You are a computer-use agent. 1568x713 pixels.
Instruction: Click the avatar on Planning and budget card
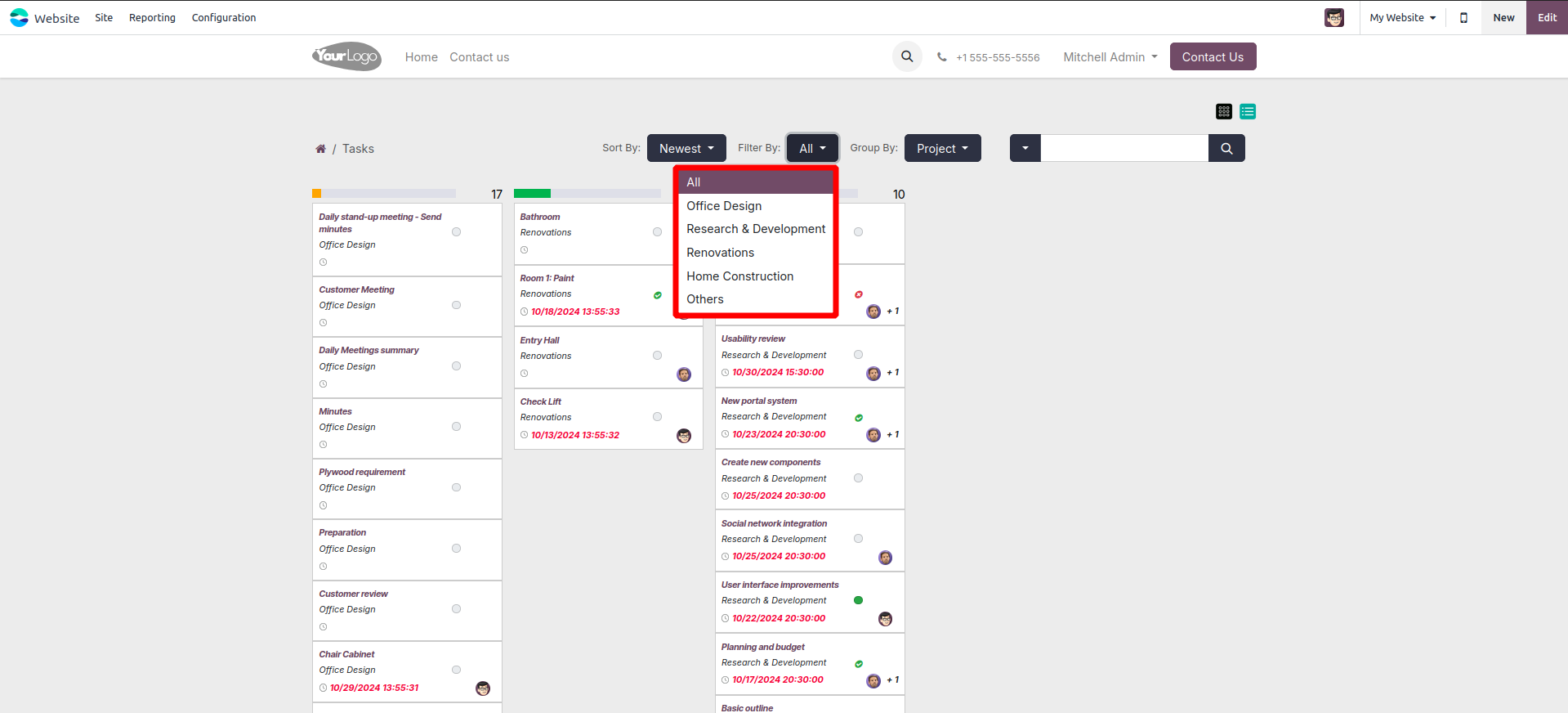pos(873,680)
